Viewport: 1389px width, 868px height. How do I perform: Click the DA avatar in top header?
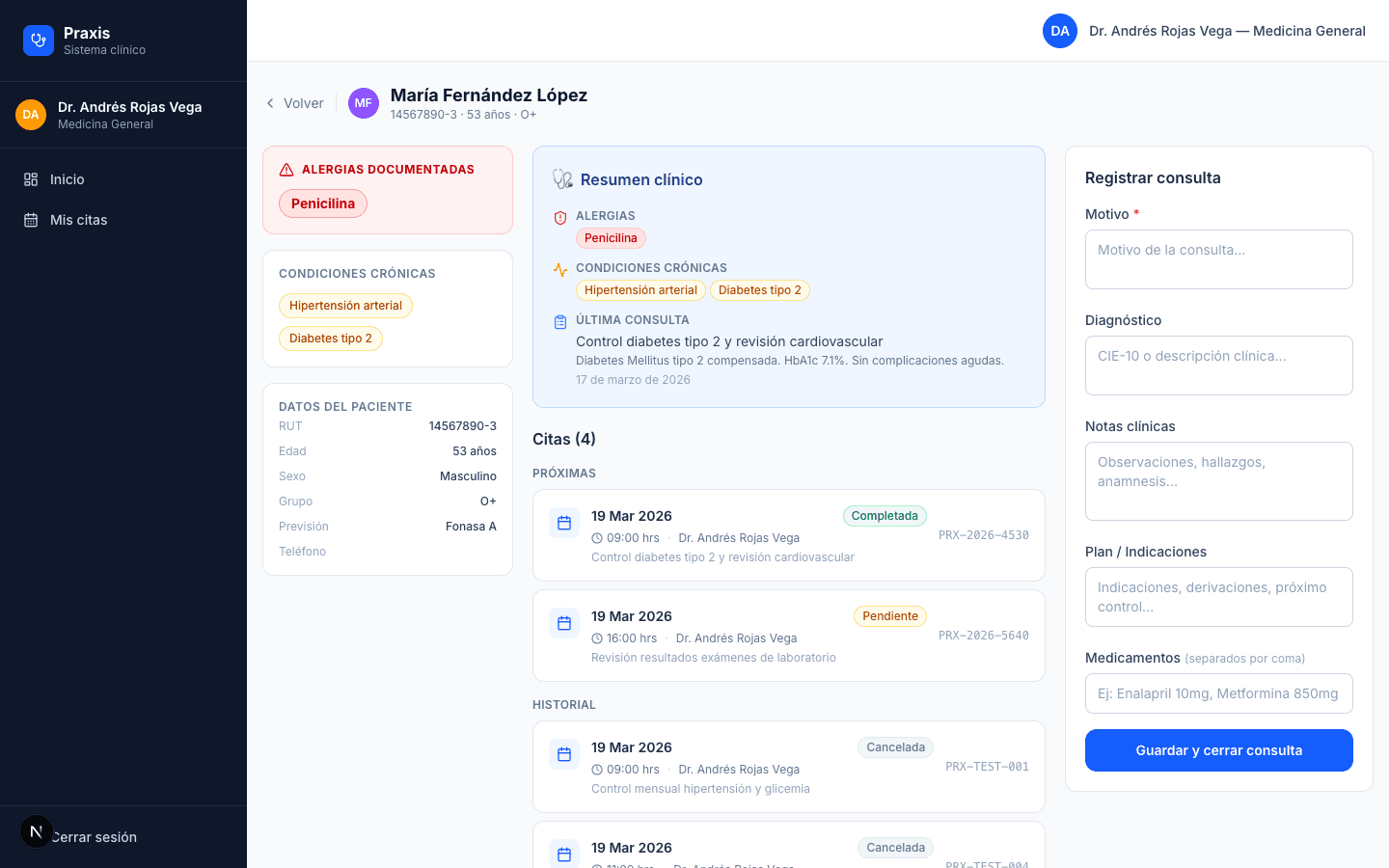(1059, 31)
